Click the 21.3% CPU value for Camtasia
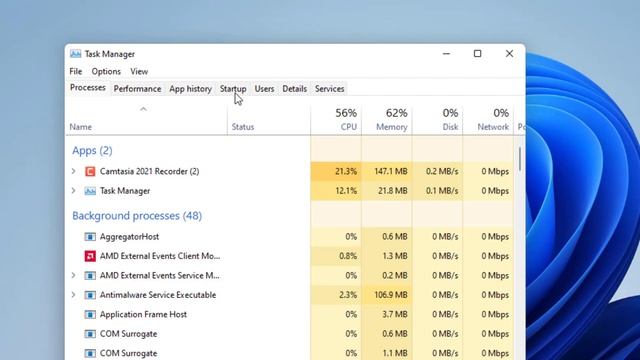This screenshot has height=360, width=640. [346, 171]
